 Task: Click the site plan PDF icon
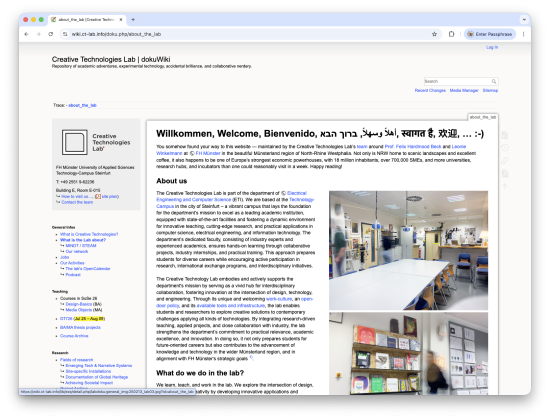pos(98,196)
